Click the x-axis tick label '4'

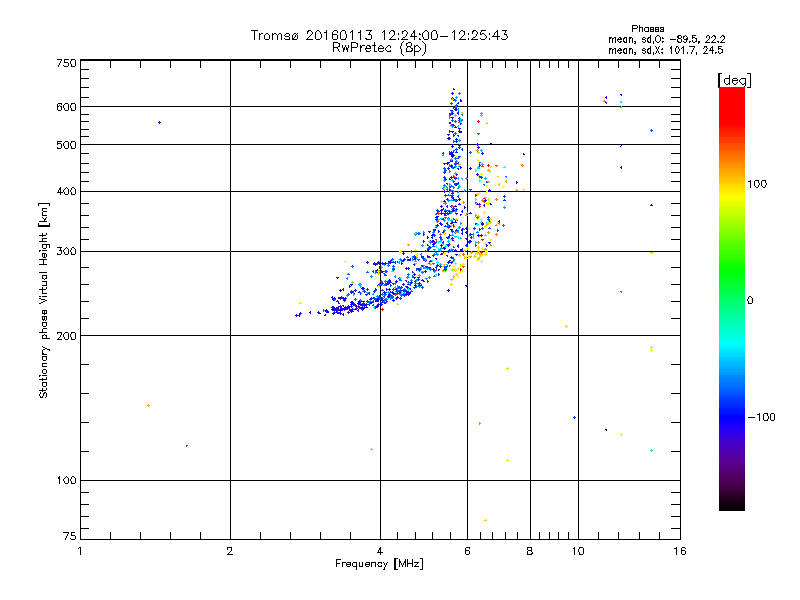[380, 551]
